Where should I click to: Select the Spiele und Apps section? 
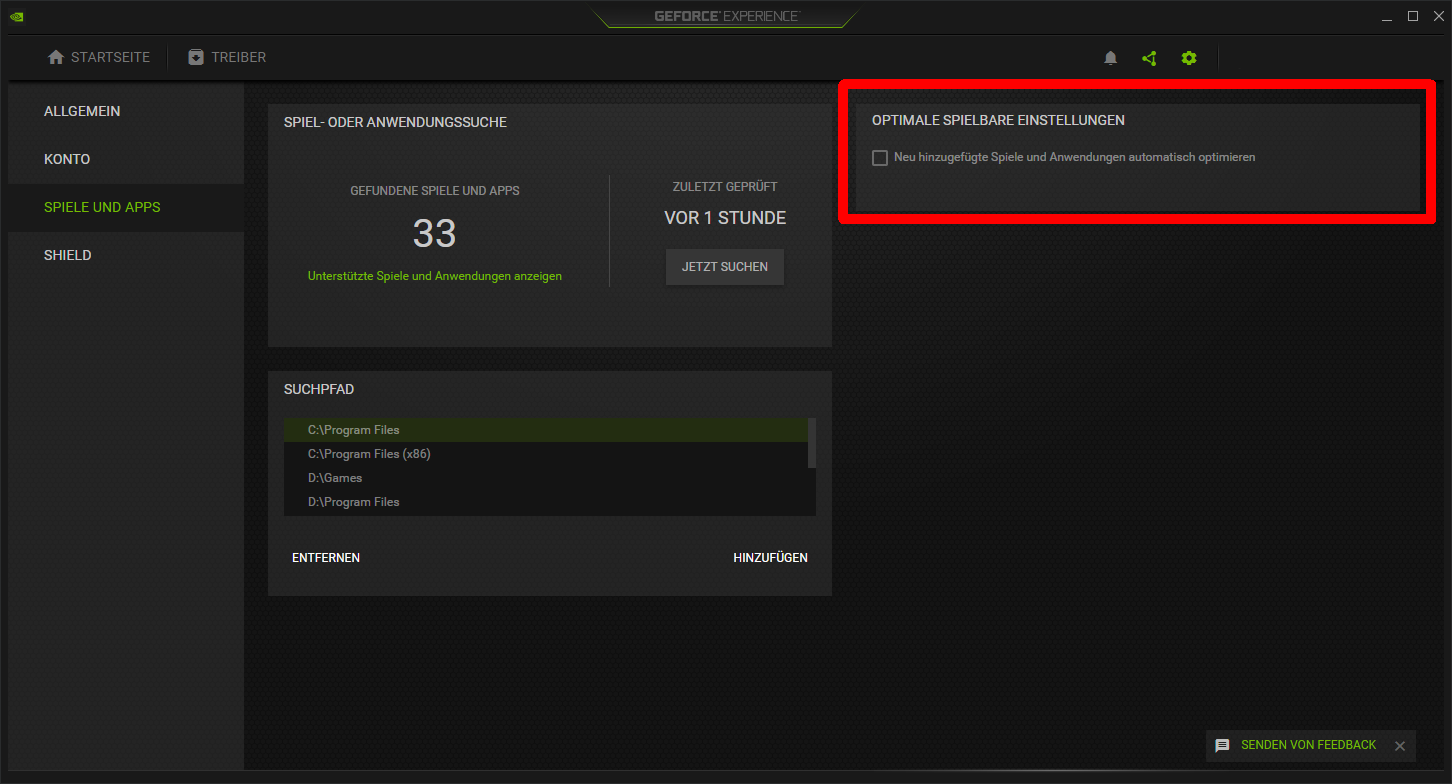pos(126,207)
